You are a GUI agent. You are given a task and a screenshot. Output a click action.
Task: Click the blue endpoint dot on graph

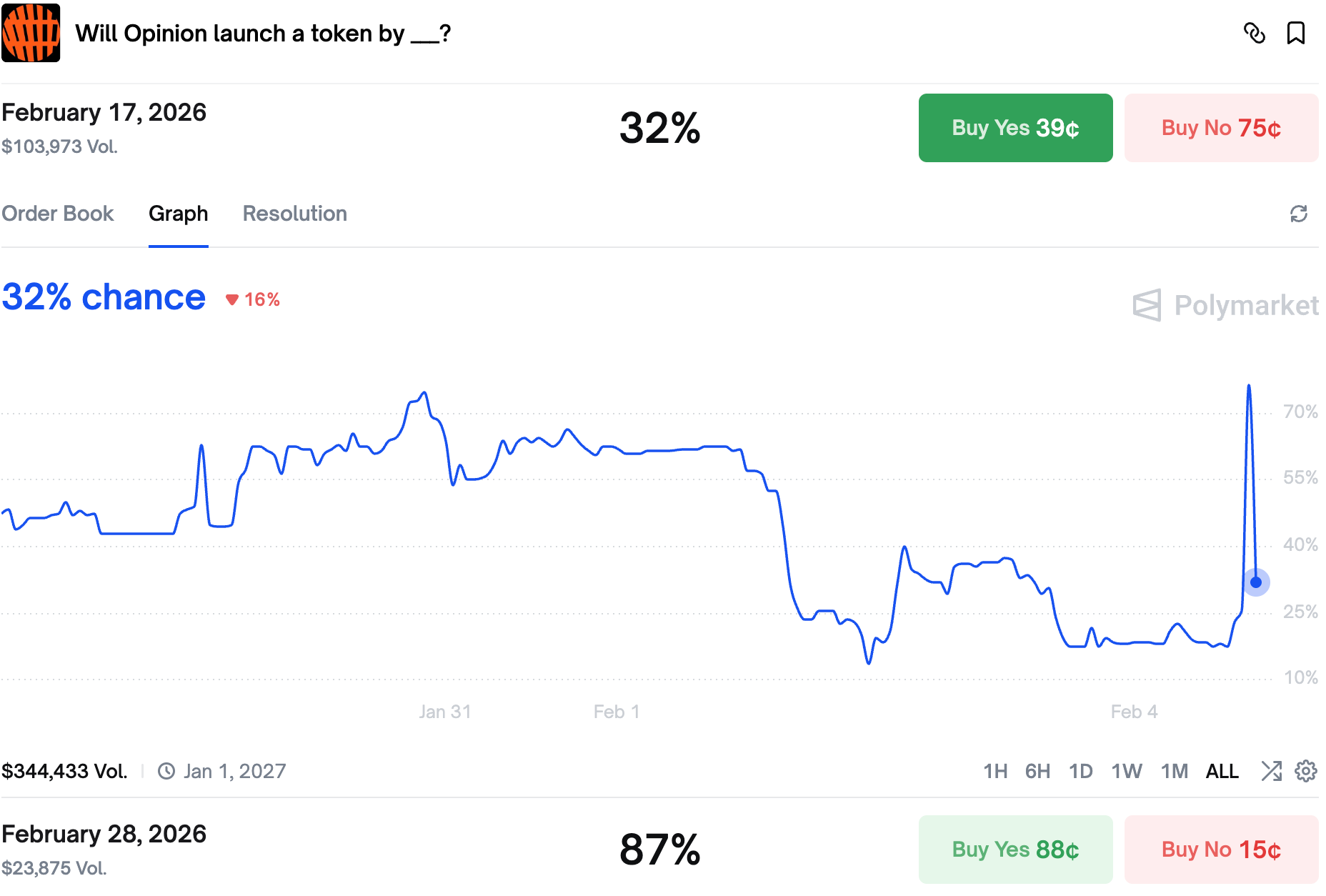1255,582
